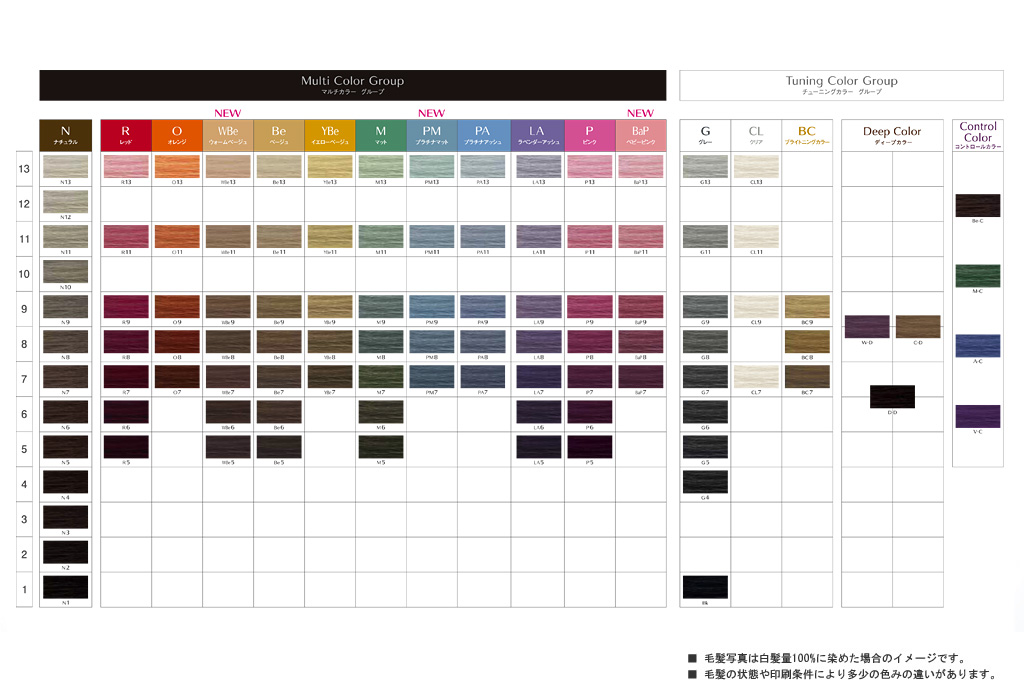Screen dimensions: 1024x700
Task: Select the Deep Color section heading
Action: (892, 132)
